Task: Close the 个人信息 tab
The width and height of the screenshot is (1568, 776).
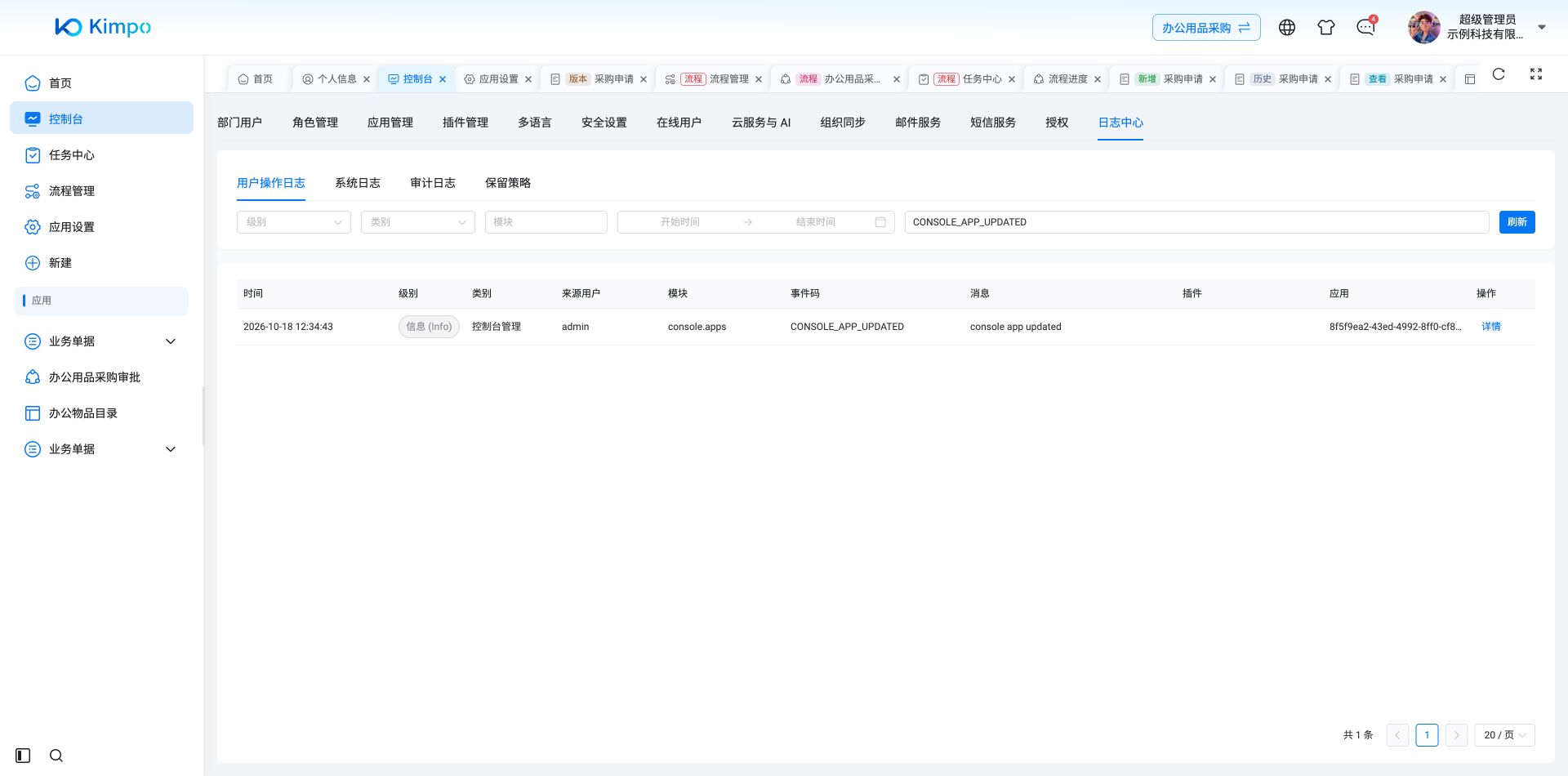Action: pos(367,79)
